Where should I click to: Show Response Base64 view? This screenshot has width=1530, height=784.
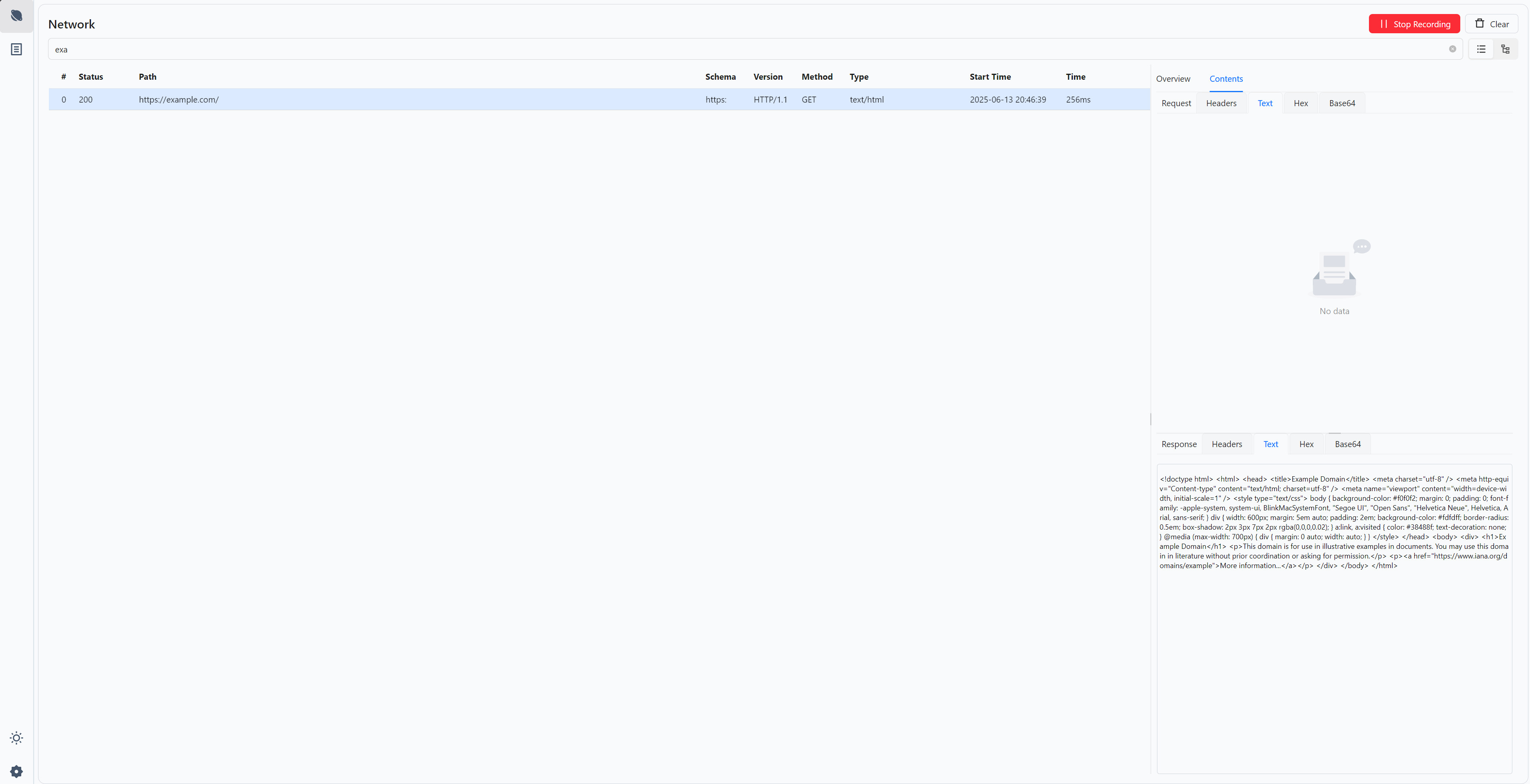[1347, 444]
